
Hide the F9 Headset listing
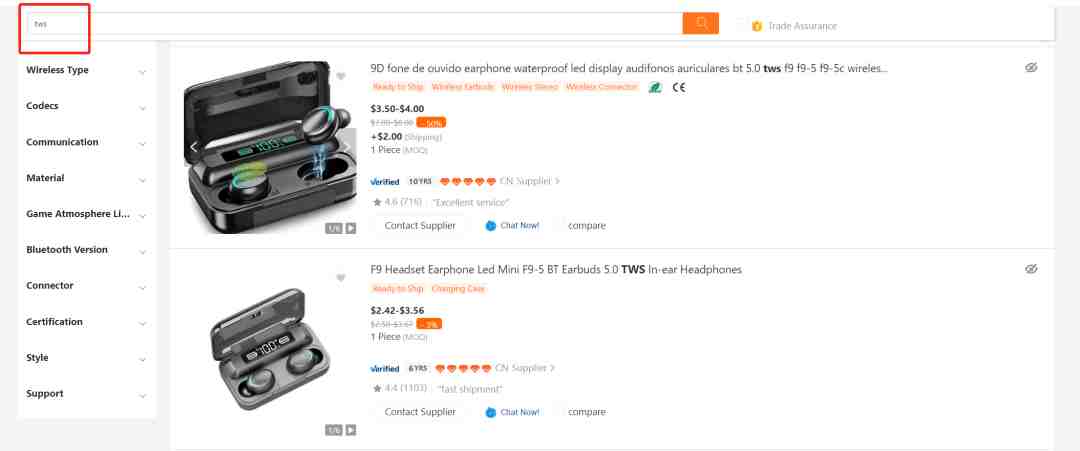tap(1030, 269)
